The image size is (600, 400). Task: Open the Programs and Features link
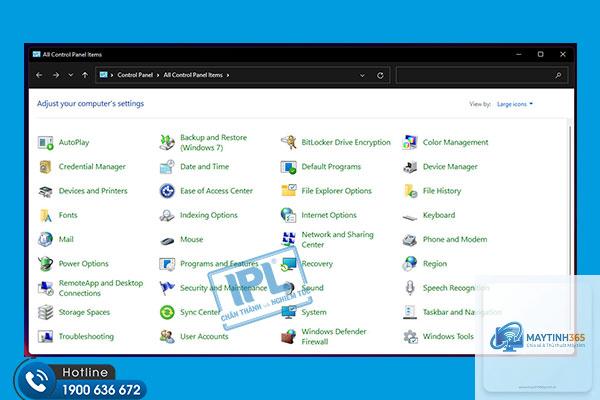click(219, 264)
